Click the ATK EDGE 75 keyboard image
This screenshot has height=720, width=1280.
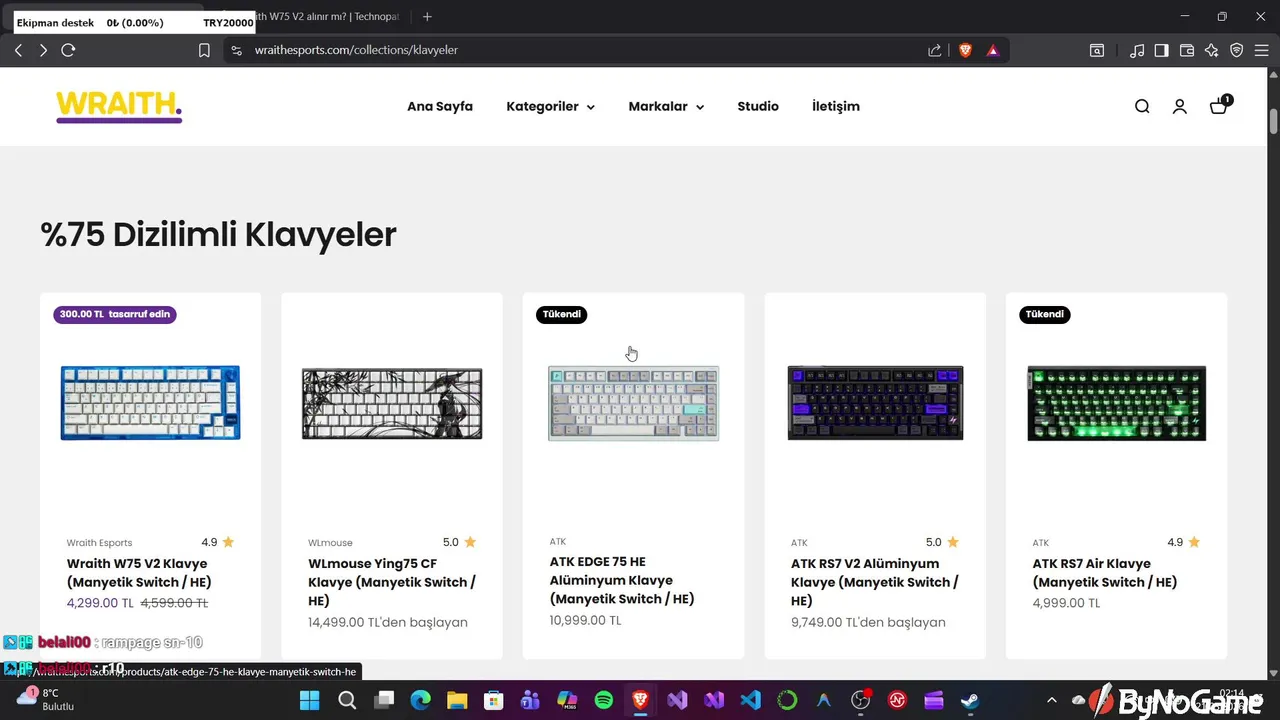point(633,403)
